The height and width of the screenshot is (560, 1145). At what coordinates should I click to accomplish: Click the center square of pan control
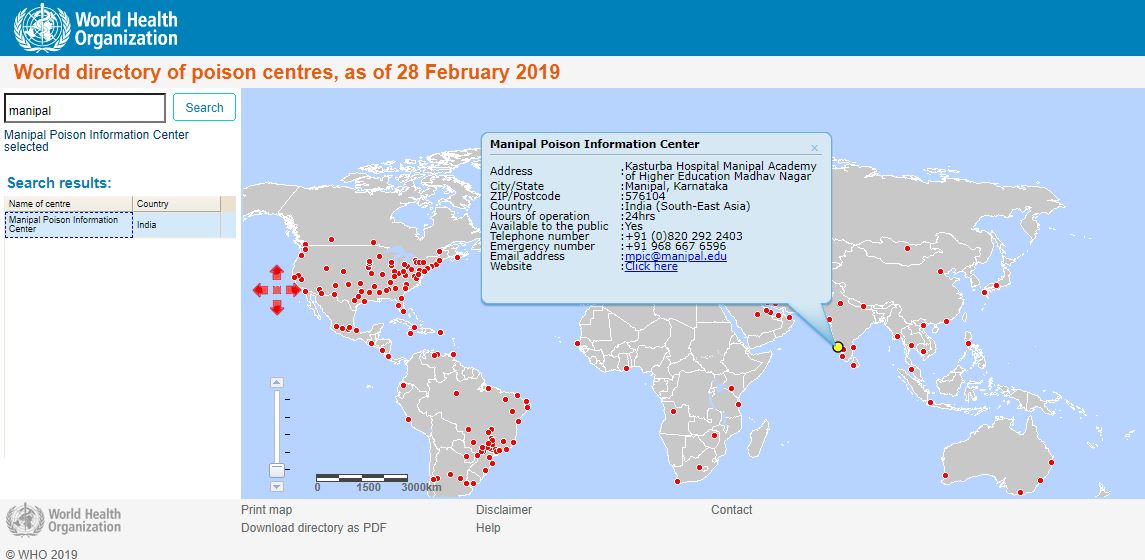[x=277, y=290]
